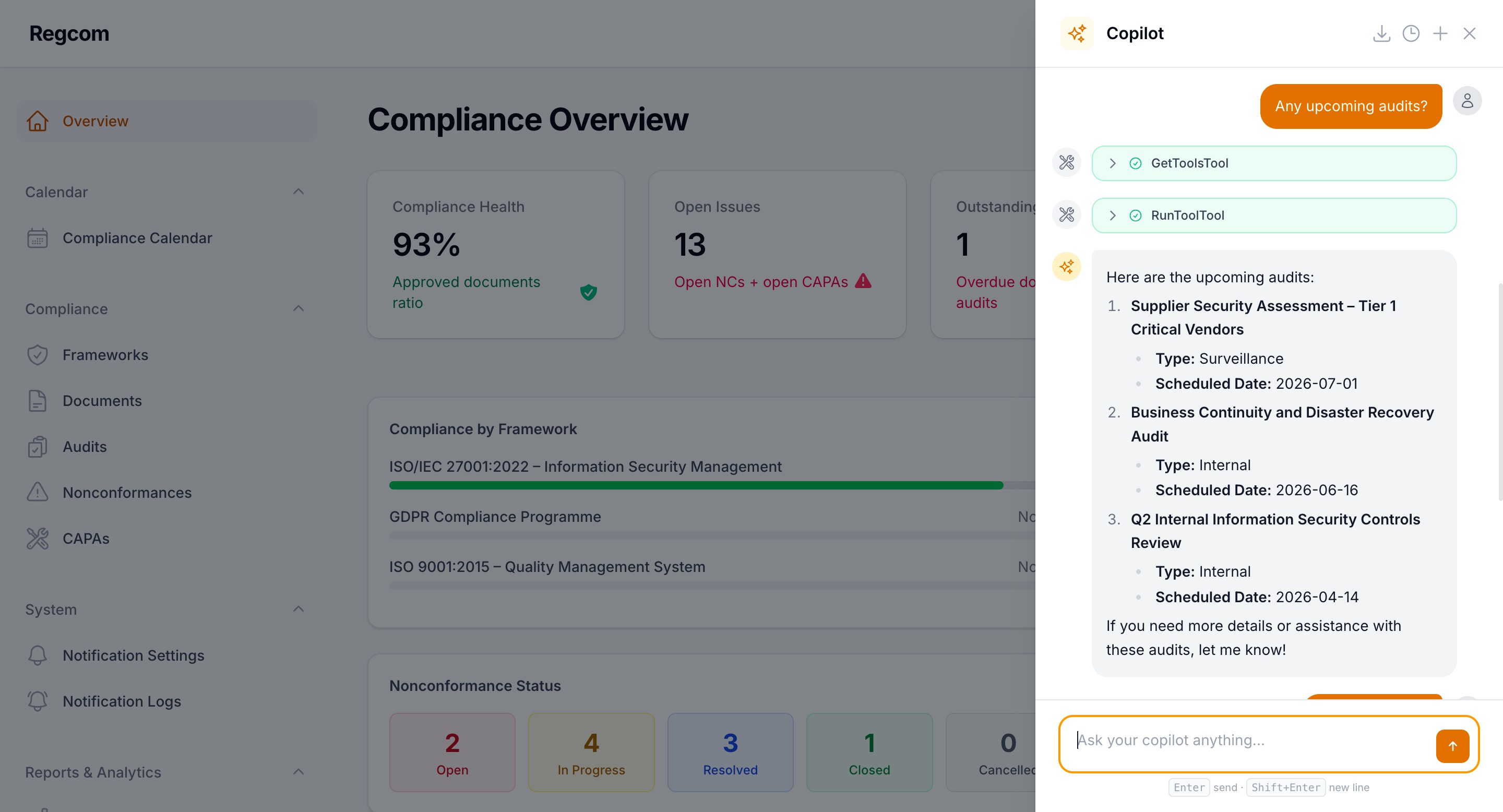Open the Overview page
The width and height of the screenshot is (1503, 812).
[x=167, y=121]
